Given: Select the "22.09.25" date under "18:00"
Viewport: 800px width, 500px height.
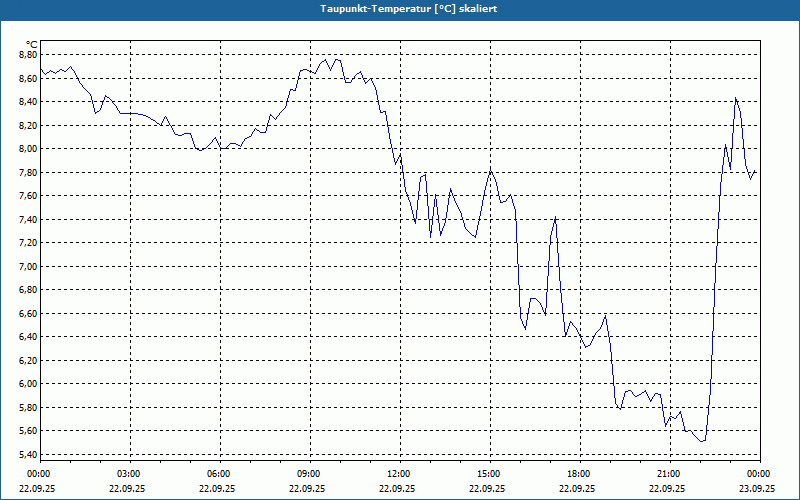Looking at the screenshot, I should 577,488.
